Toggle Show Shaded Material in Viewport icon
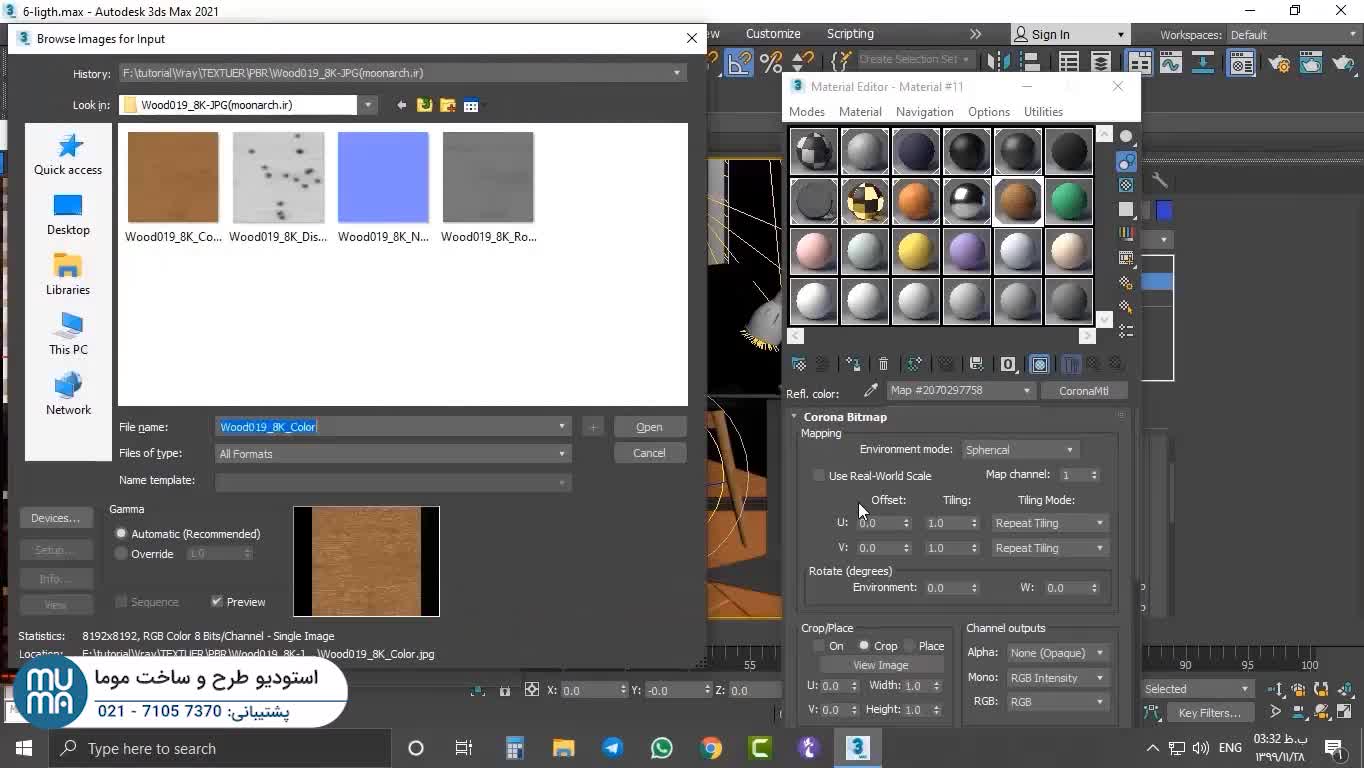This screenshot has height=768, width=1364. [x=1039, y=364]
